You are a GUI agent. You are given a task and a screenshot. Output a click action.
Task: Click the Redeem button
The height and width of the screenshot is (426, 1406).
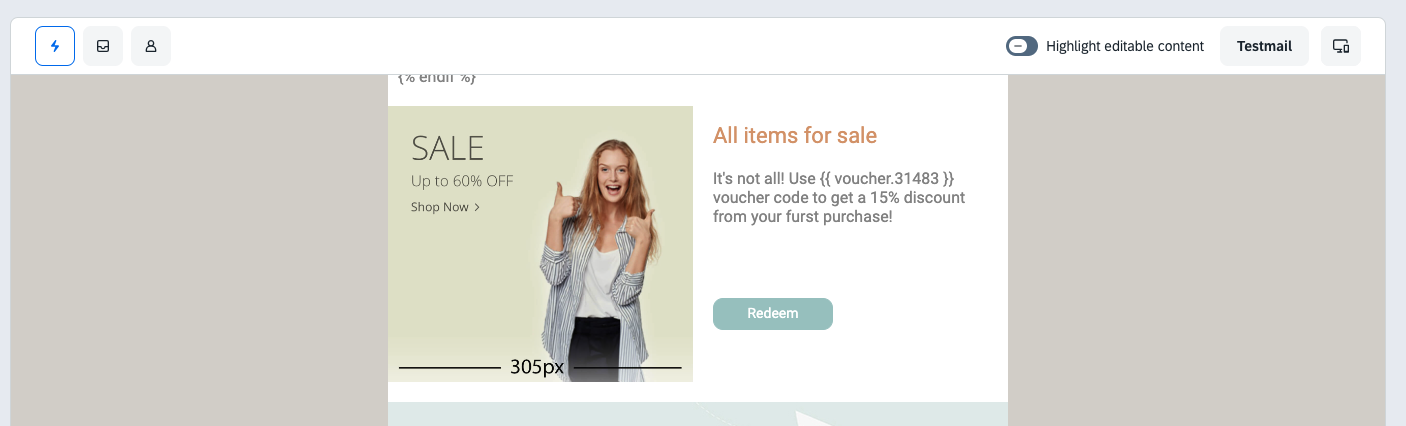coord(772,313)
